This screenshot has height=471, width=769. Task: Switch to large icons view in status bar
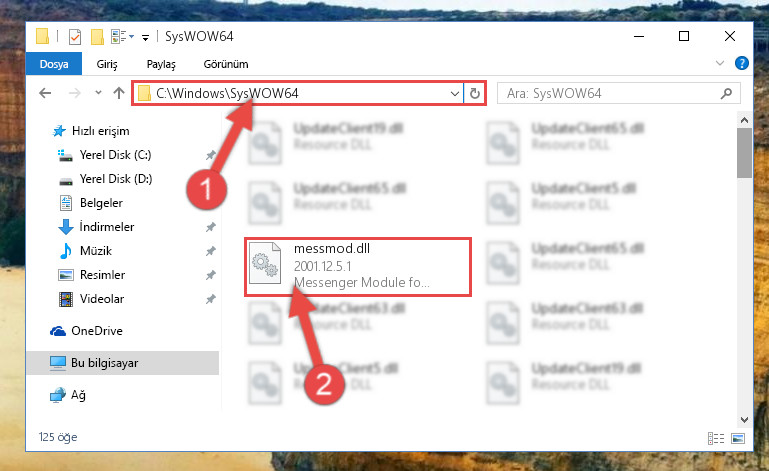pyautogui.click(x=738, y=438)
